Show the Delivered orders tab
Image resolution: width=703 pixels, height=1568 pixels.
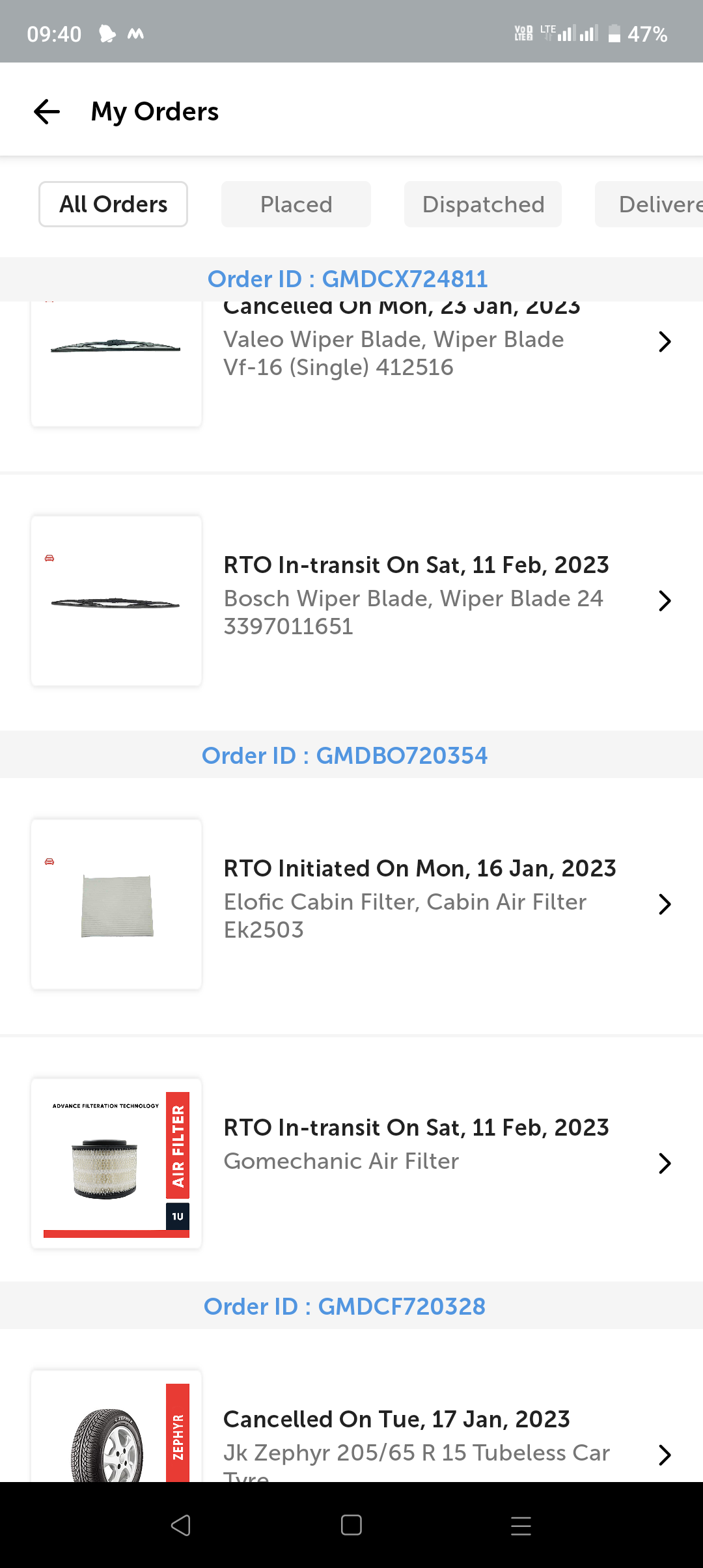(x=651, y=204)
